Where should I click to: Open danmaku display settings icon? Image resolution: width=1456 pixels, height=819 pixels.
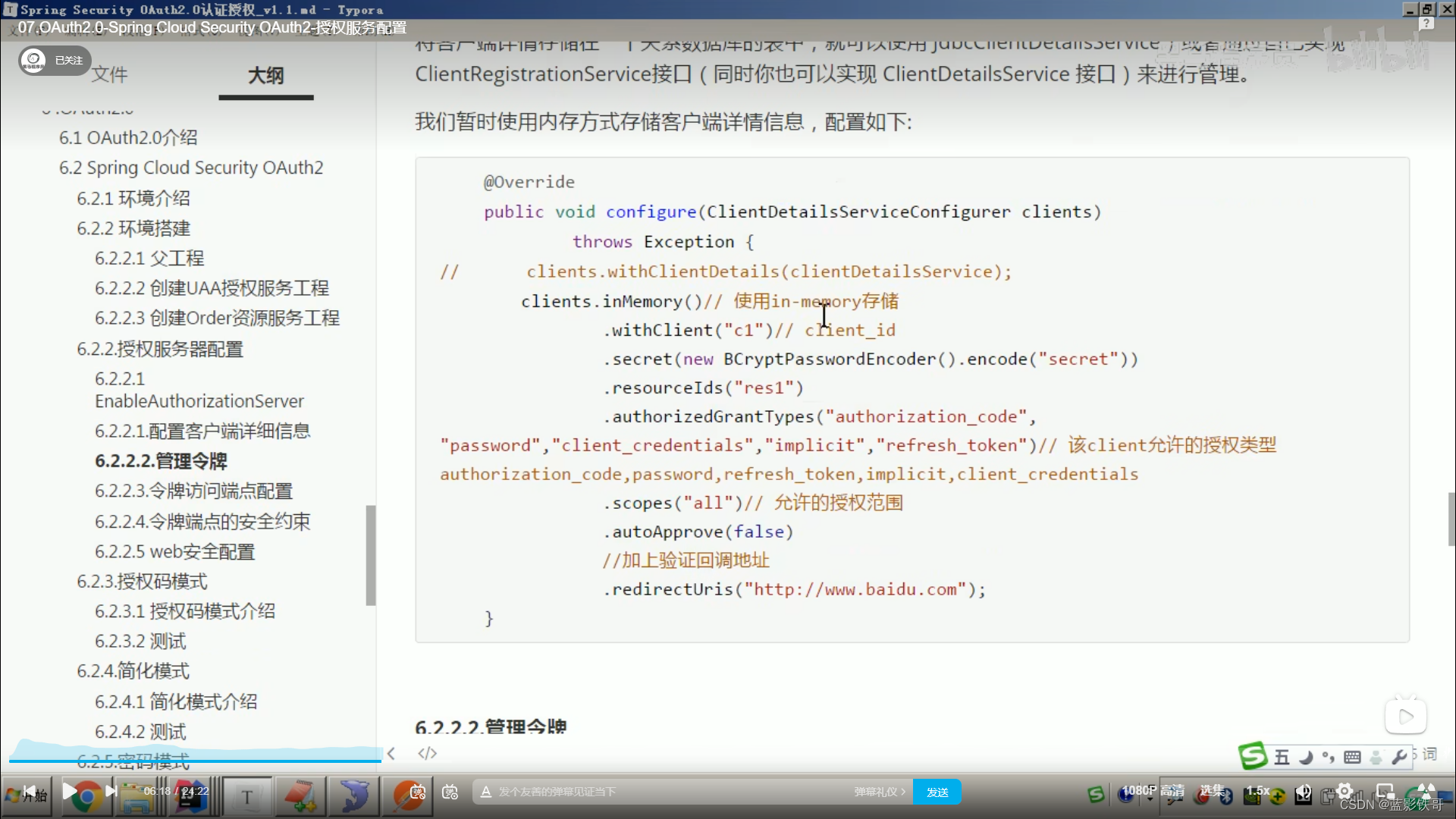point(450,792)
